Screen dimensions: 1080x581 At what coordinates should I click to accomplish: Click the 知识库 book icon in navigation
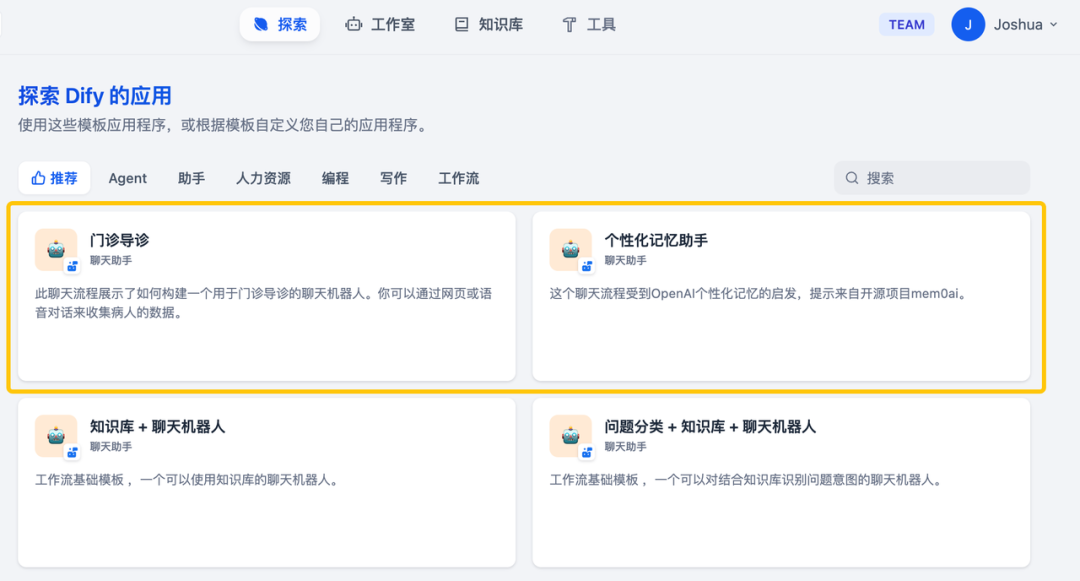click(461, 24)
